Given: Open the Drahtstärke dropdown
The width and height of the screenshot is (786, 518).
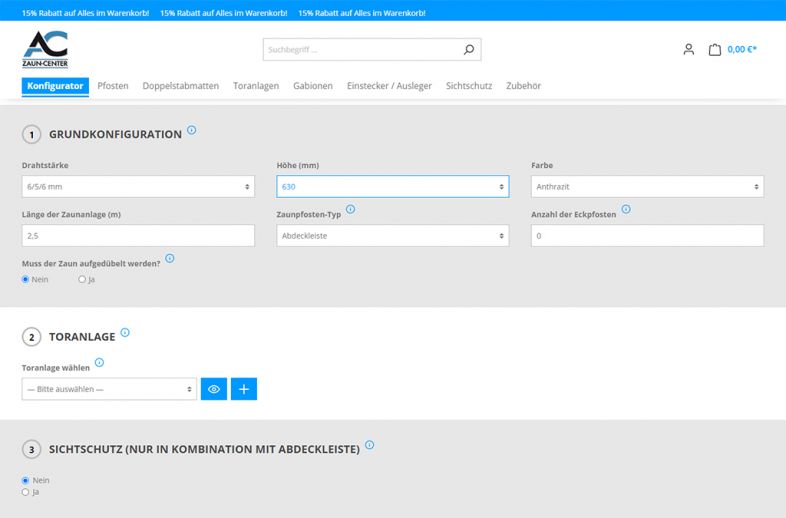Looking at the screenshot, I should (x=138, y=187).
